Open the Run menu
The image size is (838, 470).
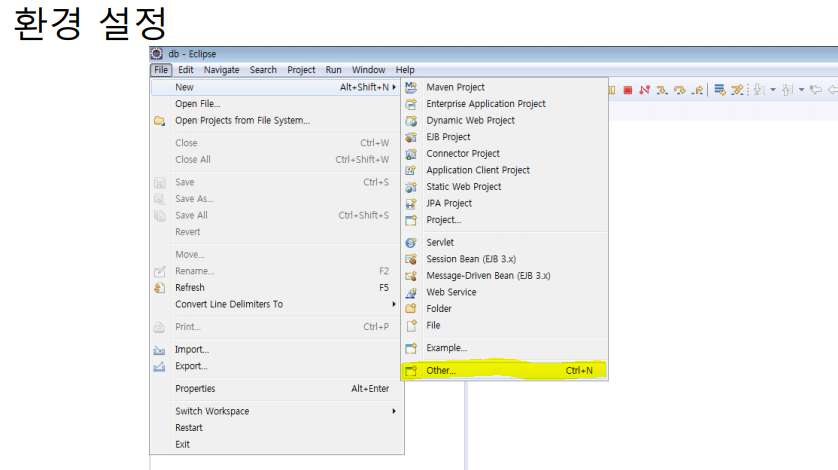pyautogui.click(x=333, y=70)
